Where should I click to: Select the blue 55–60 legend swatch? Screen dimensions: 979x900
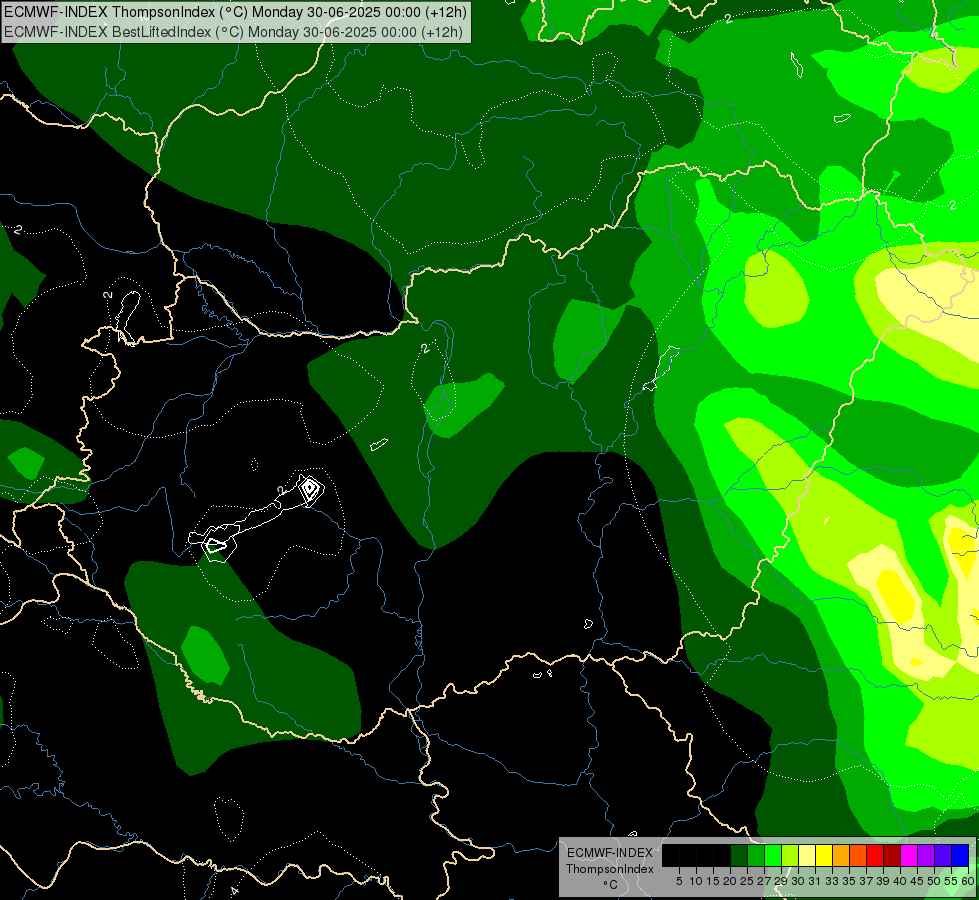tap(959, 856)
